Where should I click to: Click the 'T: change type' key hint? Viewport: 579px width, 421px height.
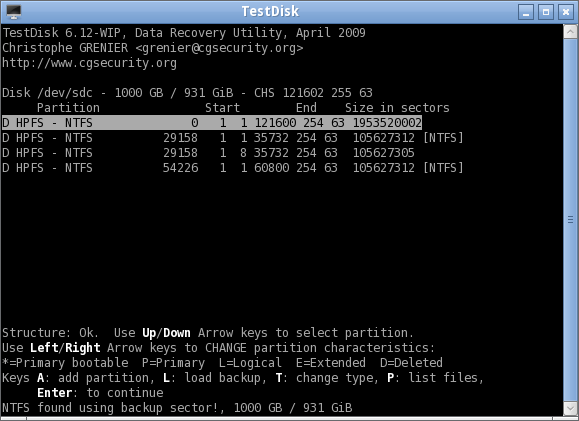[x=327, y=378]
